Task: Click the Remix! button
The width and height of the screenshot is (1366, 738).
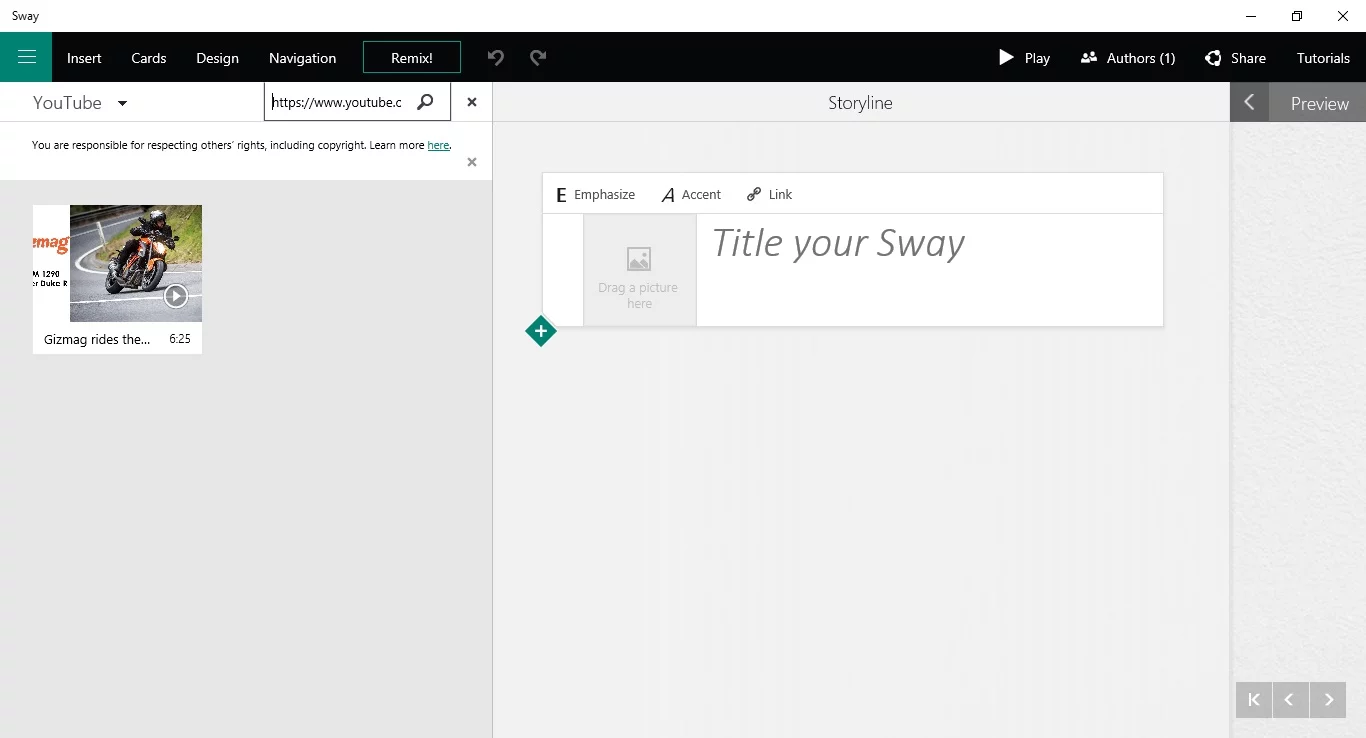Action: (x=411, y=57)
